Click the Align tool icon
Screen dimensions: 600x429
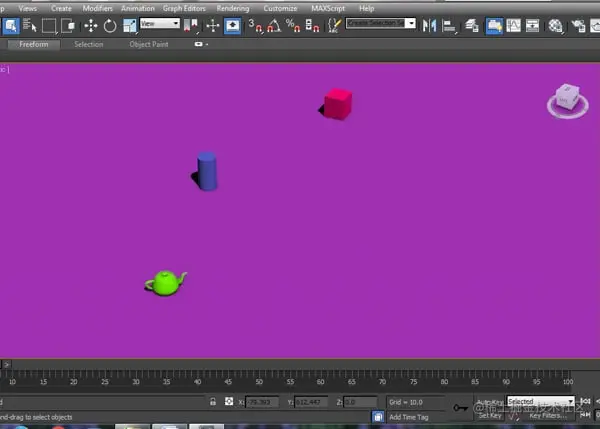[449, 26]
